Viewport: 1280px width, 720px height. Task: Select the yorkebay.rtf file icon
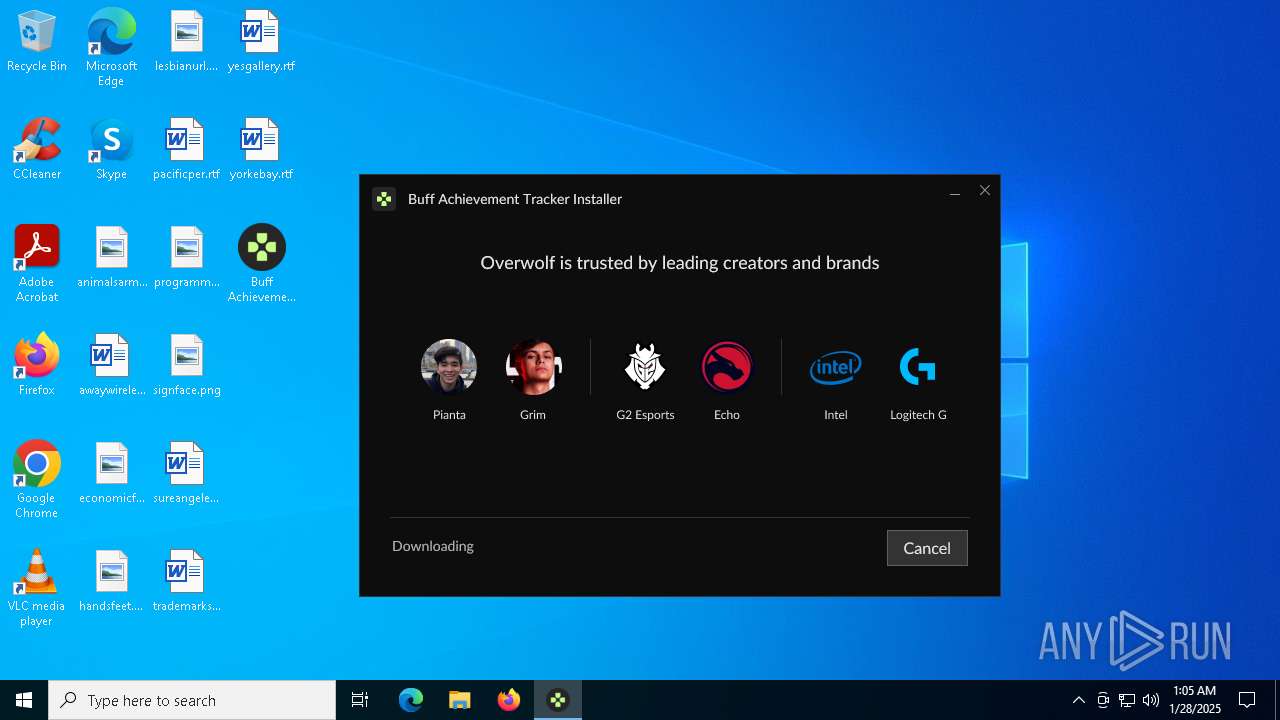(x=261, y=149)
